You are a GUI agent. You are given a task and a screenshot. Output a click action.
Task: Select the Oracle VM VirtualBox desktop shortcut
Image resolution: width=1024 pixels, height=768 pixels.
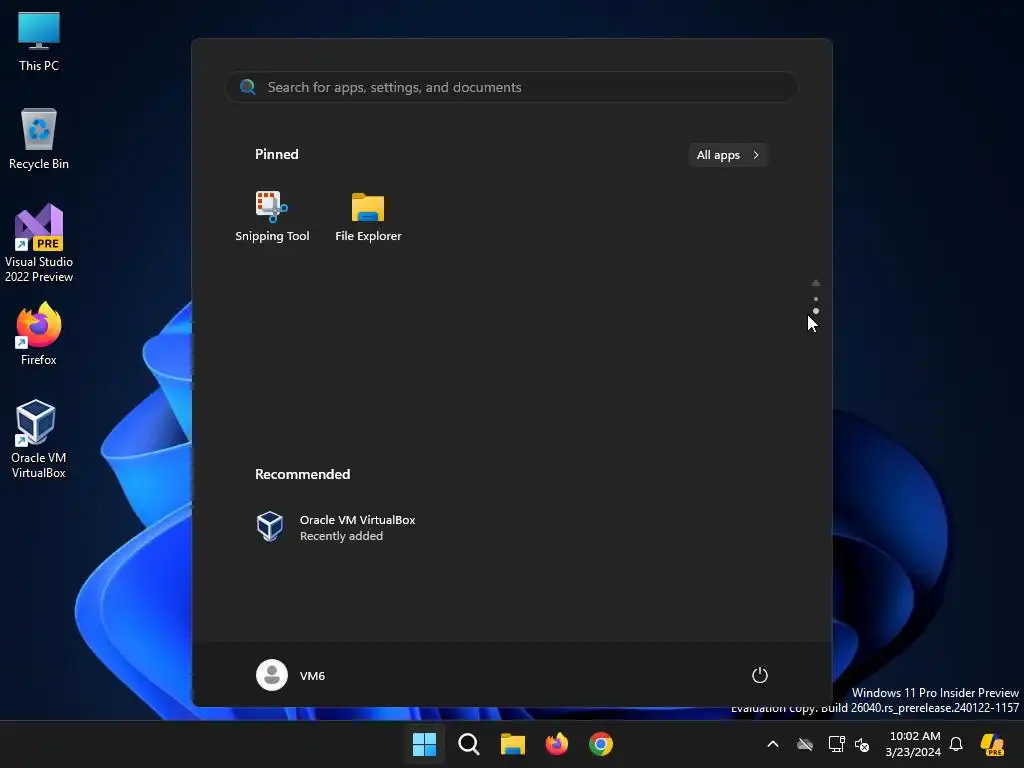click(x=39, y=439)
